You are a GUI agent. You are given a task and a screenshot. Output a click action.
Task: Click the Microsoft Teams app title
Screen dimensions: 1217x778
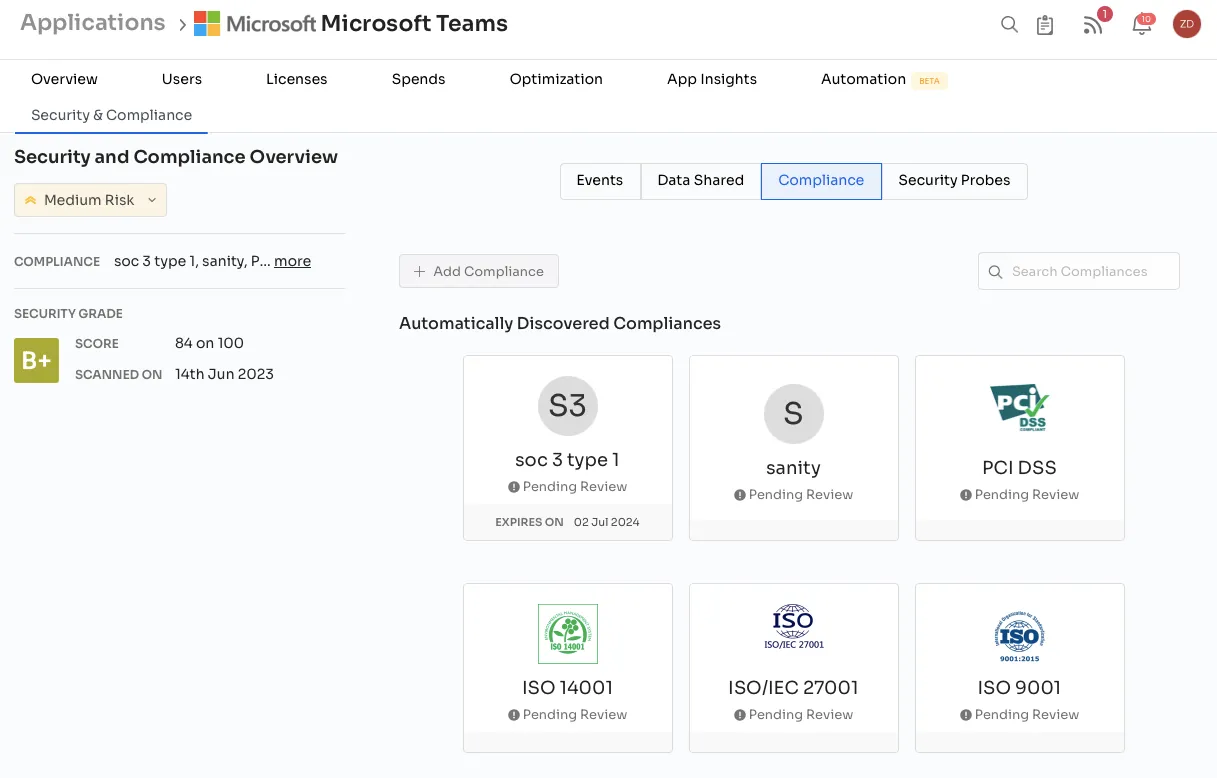(414, 23)
